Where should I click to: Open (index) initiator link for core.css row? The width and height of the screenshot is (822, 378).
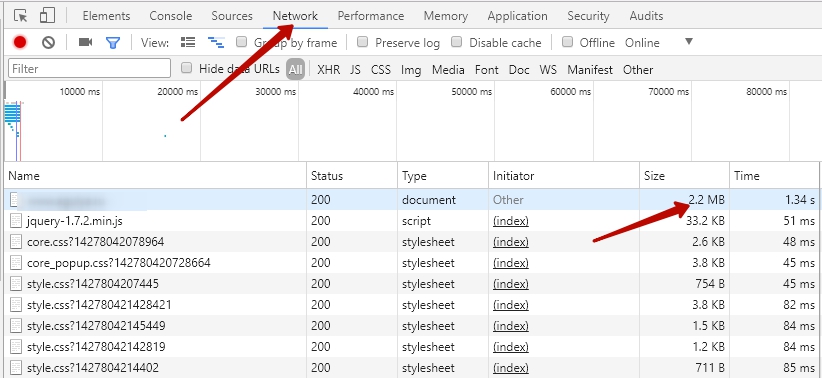pyautogui.click(x=511, y=242)
